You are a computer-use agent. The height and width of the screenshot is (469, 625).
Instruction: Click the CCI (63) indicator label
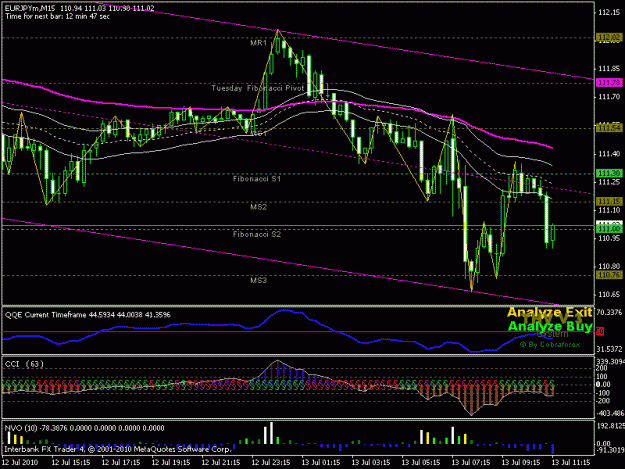[24, 364]
